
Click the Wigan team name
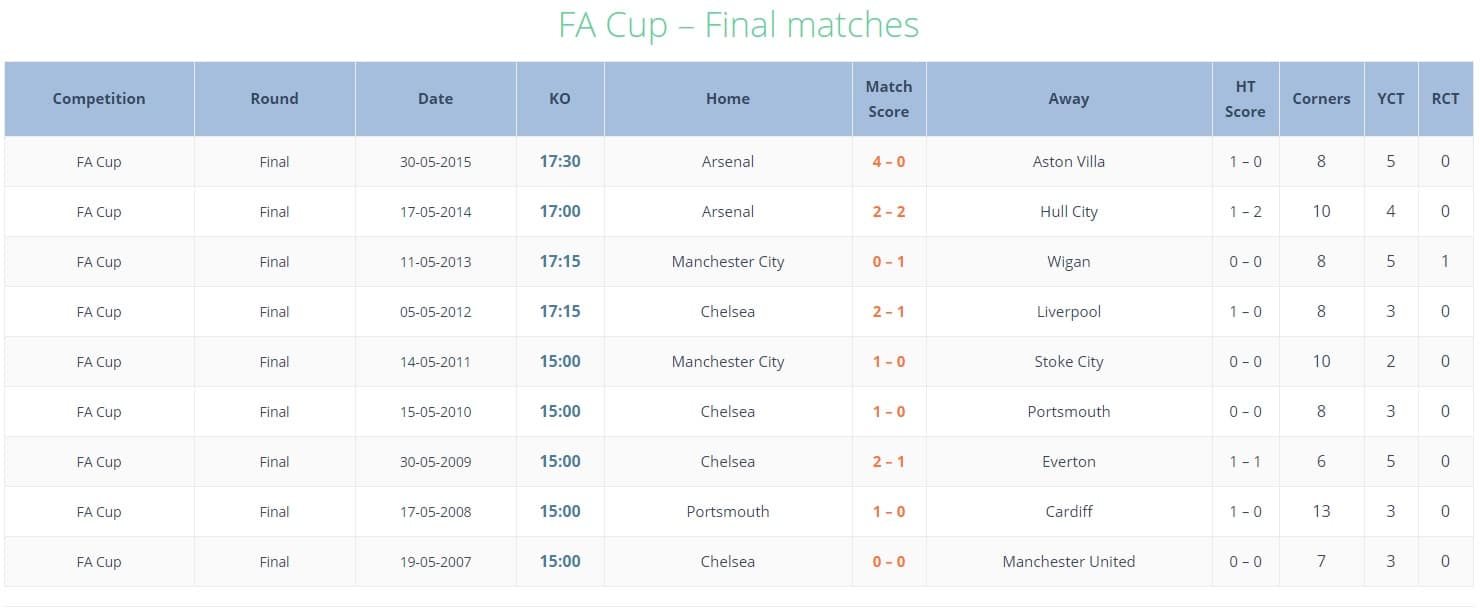click(1069, 261)
